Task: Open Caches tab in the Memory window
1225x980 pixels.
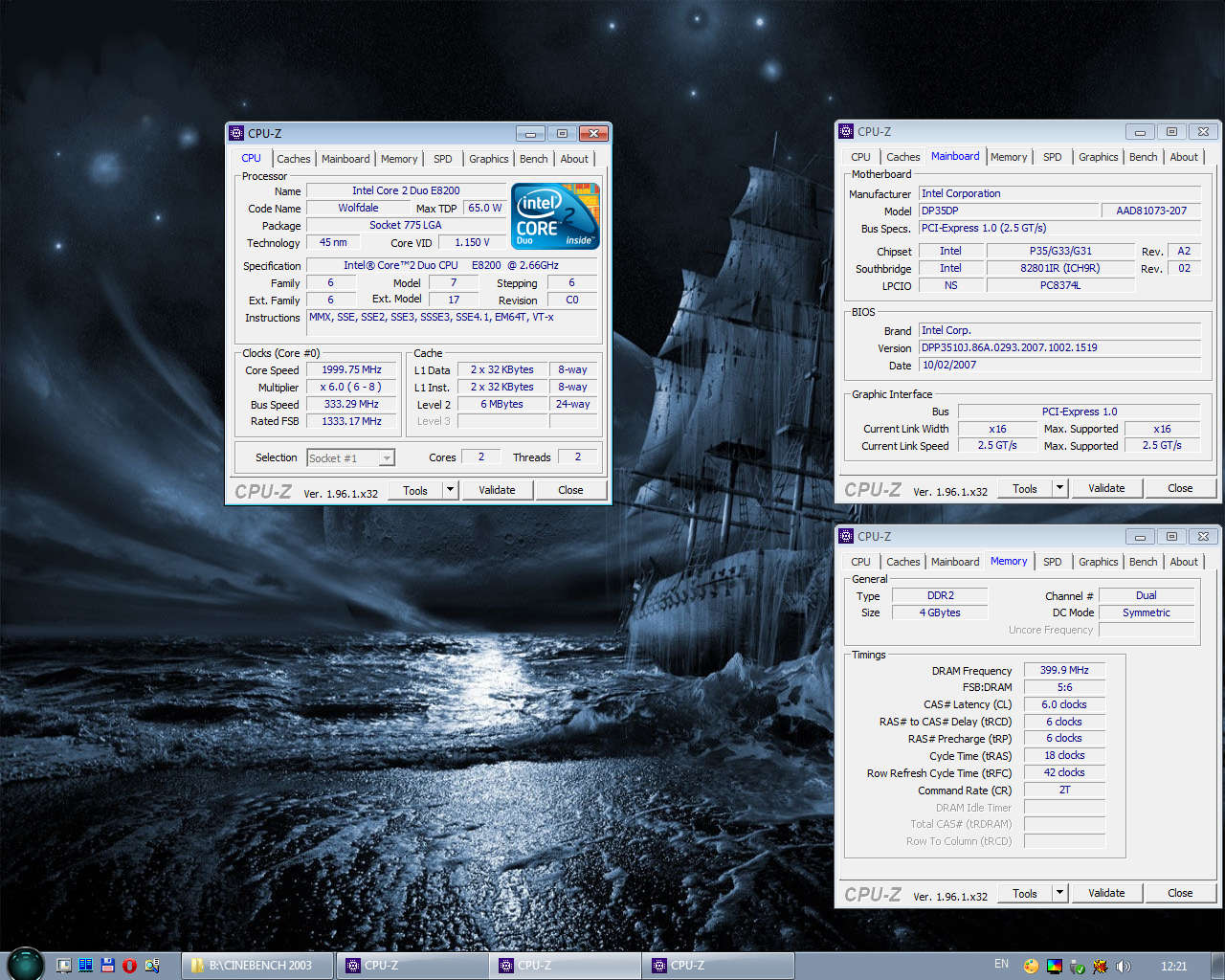Action: pyautogui.click(x=902, y=562)
